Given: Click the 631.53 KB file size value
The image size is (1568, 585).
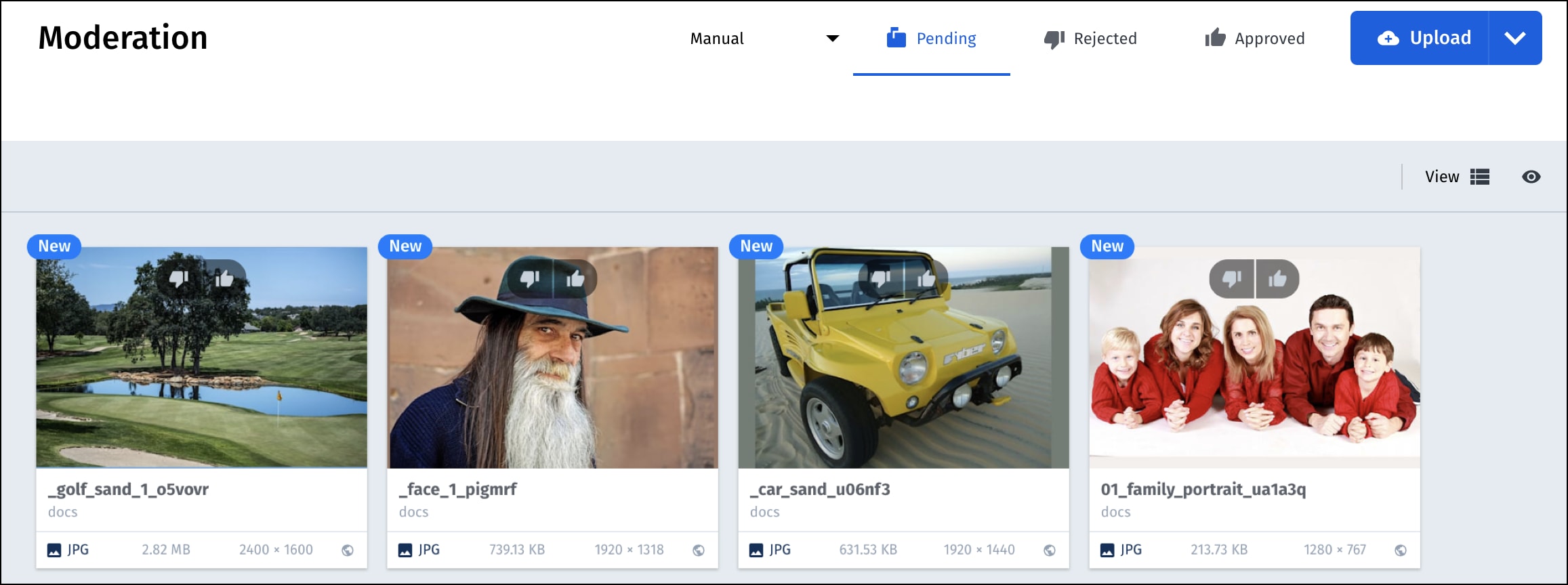Looking at the screenshot, I should 868,550.
